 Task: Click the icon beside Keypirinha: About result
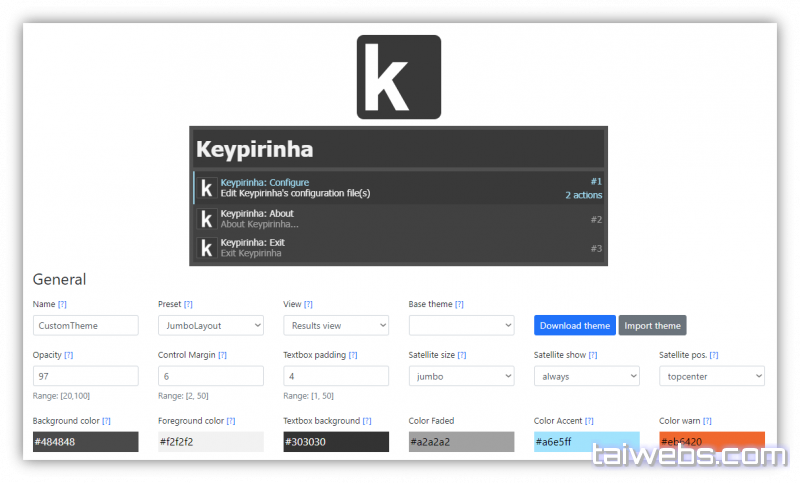206,219
